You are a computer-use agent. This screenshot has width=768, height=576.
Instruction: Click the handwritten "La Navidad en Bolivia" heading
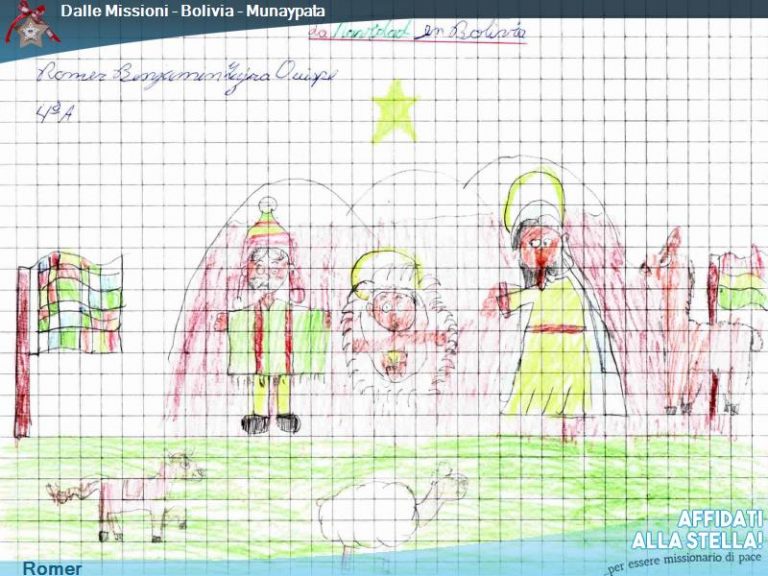417,33
